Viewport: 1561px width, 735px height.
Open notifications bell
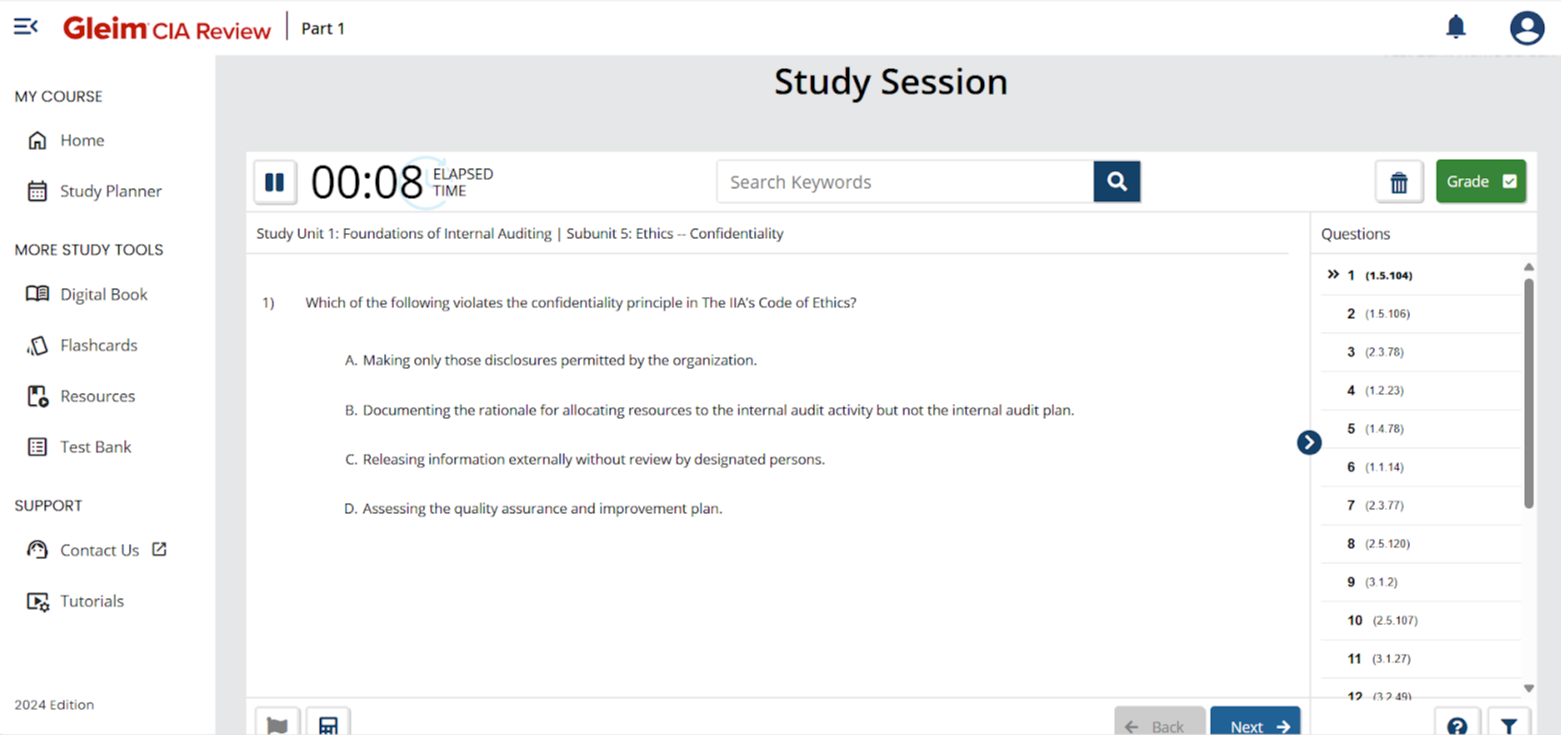pos(1456,27)
